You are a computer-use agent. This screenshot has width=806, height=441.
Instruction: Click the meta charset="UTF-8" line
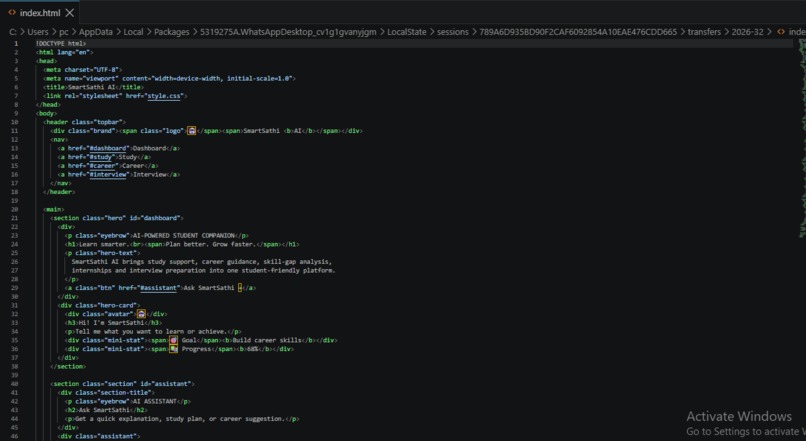[x=83, y=69]
